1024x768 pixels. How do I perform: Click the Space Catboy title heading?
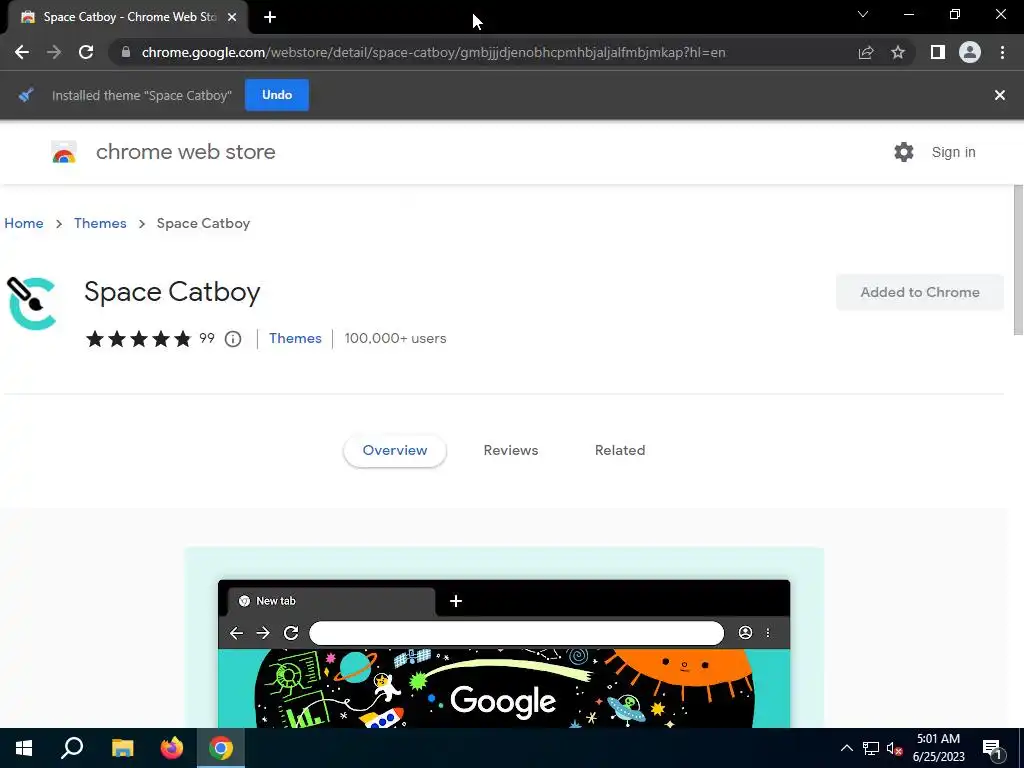(172, 292)
